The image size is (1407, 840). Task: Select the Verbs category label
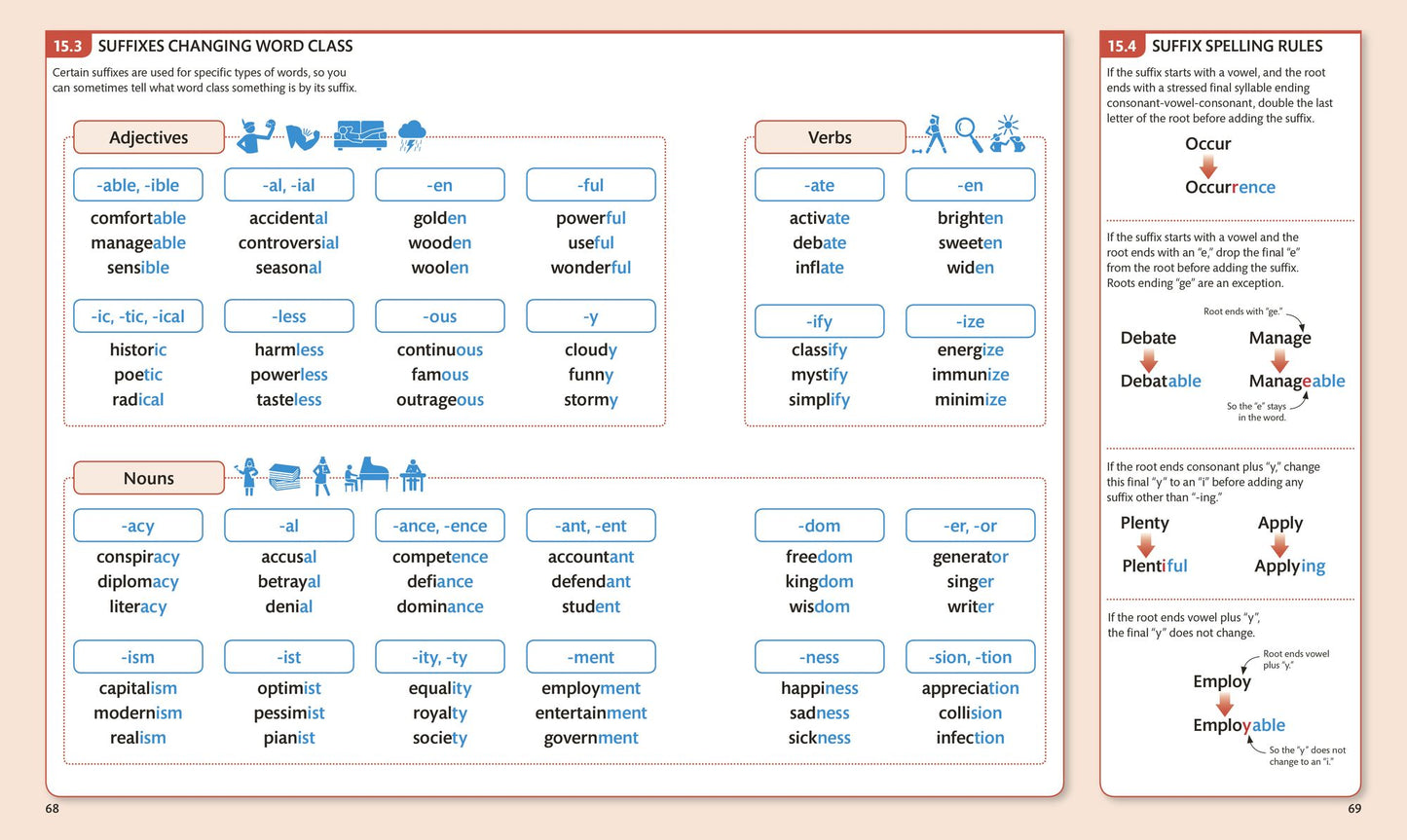coord(830,137)
